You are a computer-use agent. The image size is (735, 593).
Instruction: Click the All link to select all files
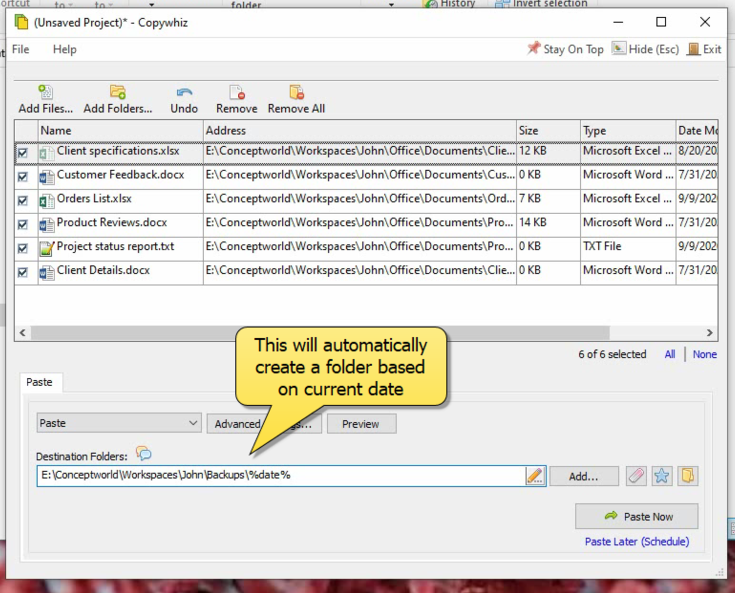670,354
